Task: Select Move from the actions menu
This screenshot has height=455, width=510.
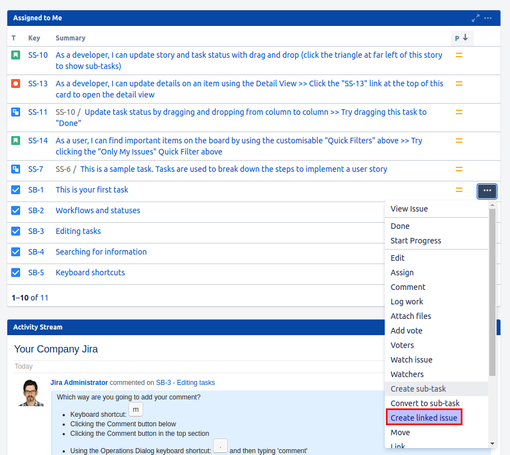Action: [400, 432]
